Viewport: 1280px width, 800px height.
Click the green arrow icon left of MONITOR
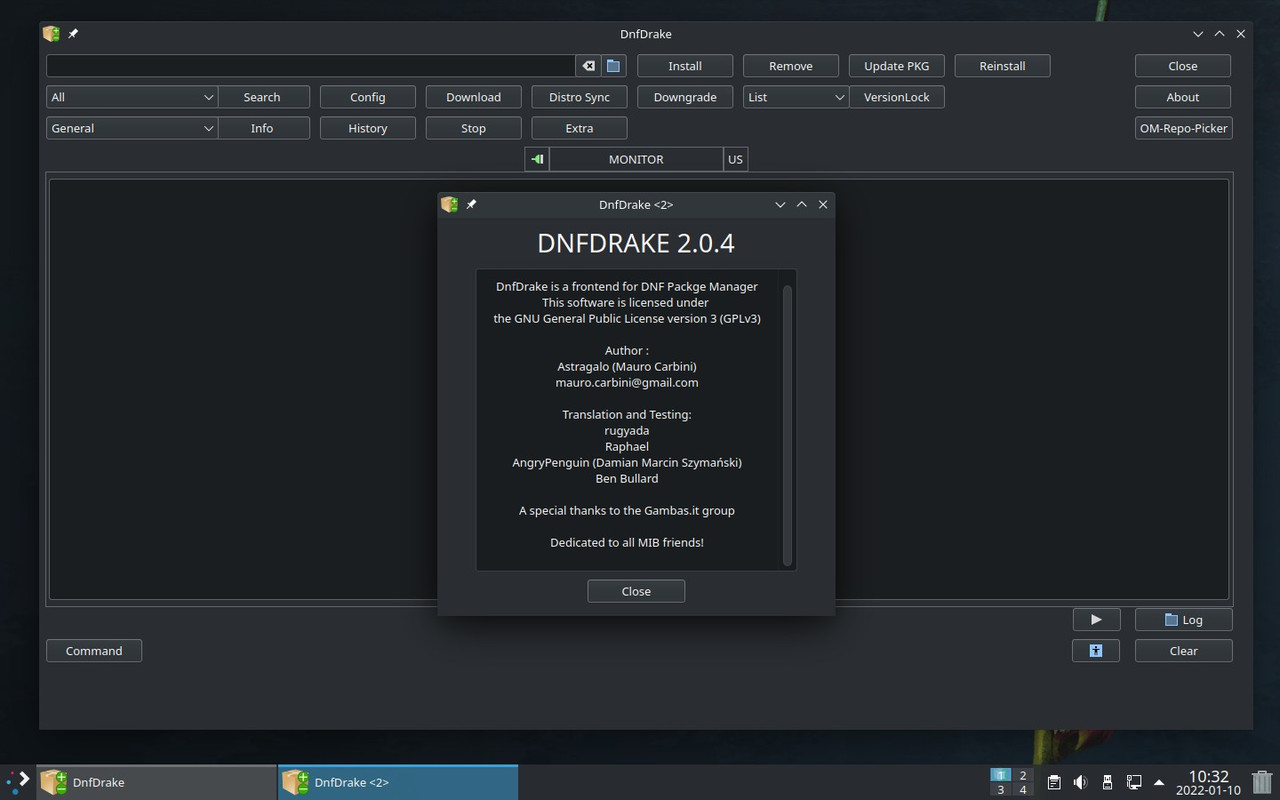(x=537, y=159)
